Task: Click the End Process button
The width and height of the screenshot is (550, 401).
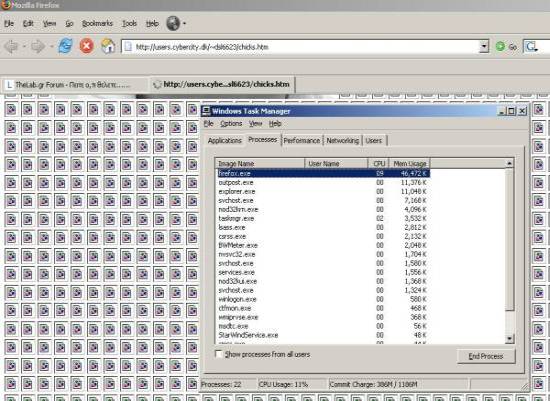Action: 486,356
